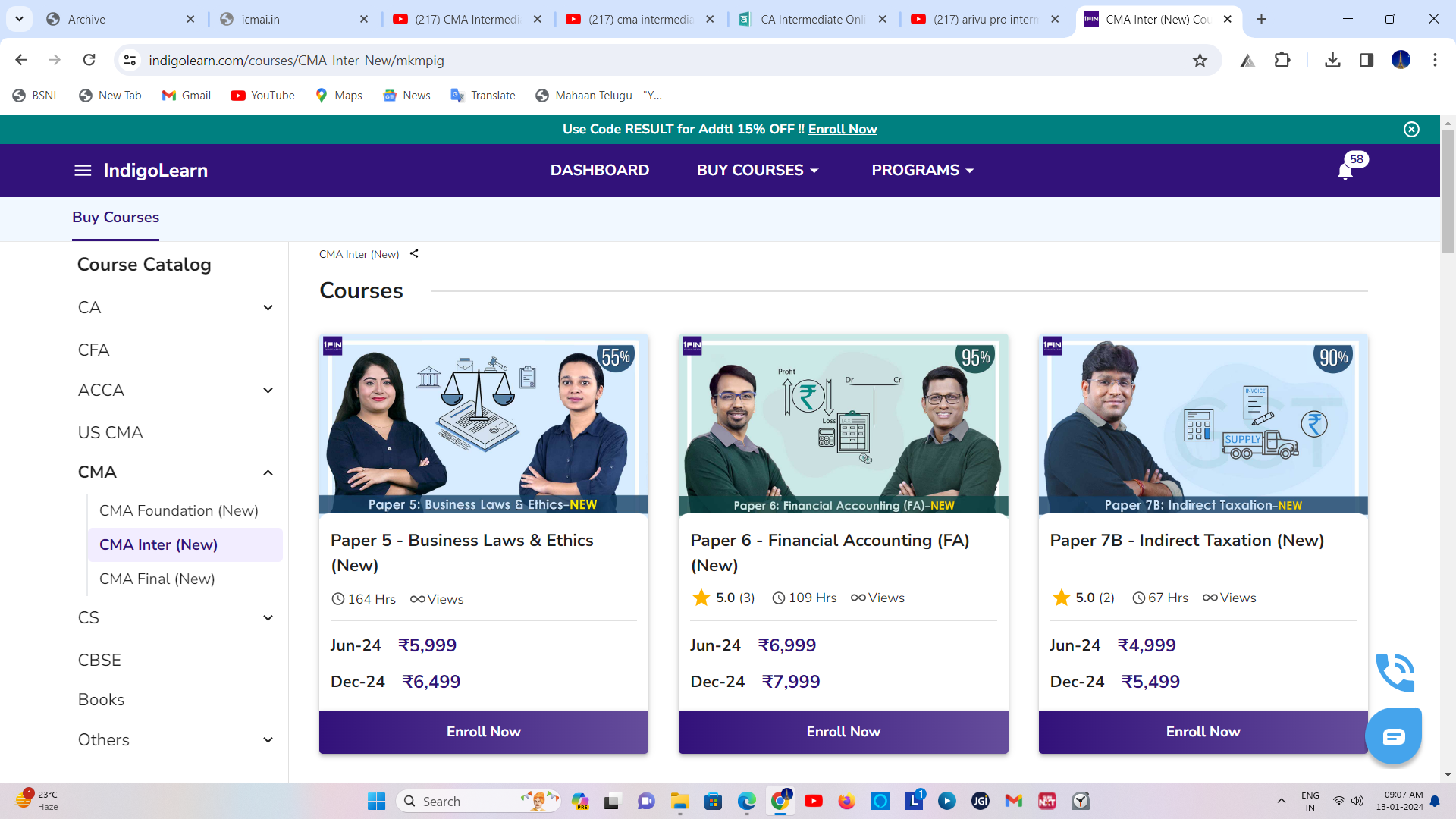Click the share icon next to CMA Inter (New)
This screenshot has height=819, width=1456.
click(414, 254)
